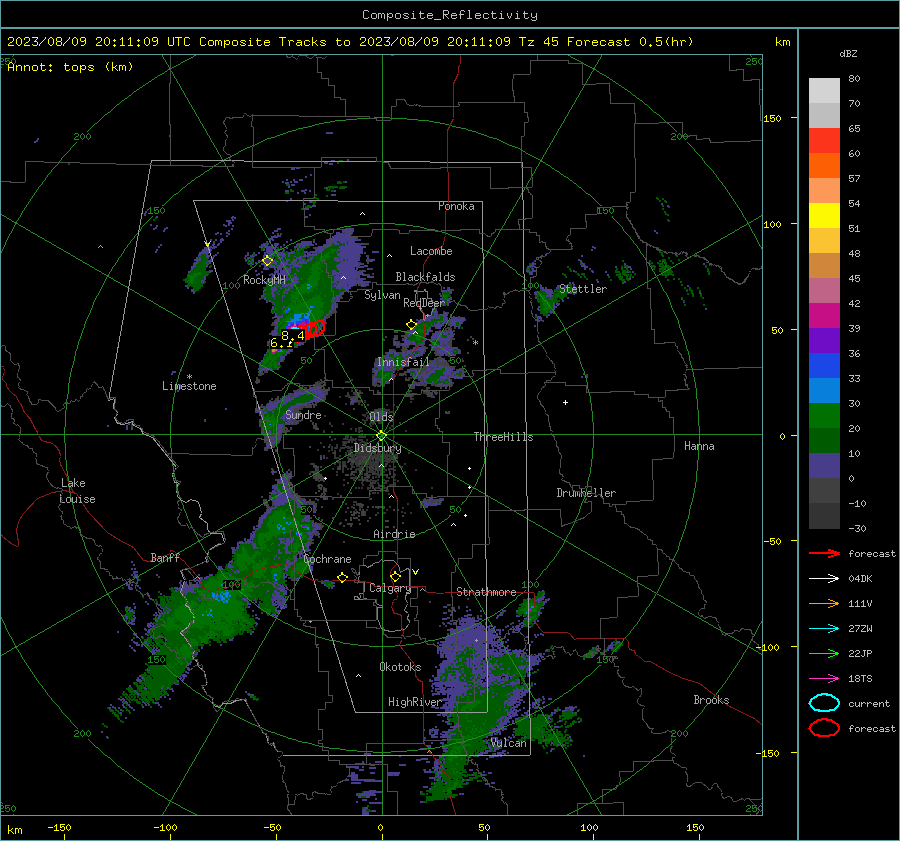Click the 0 dBZ purple color swatch
900x841 pixels.
(x=824, y=465)
